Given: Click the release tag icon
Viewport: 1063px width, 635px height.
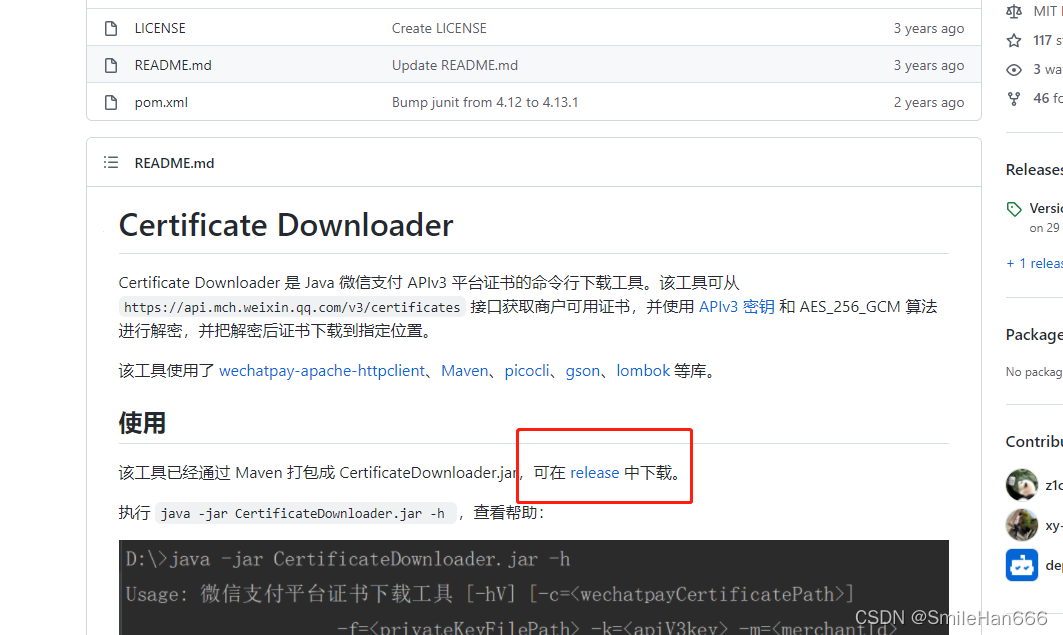Looking at the screenshot, I should [x=1014, y=209].
